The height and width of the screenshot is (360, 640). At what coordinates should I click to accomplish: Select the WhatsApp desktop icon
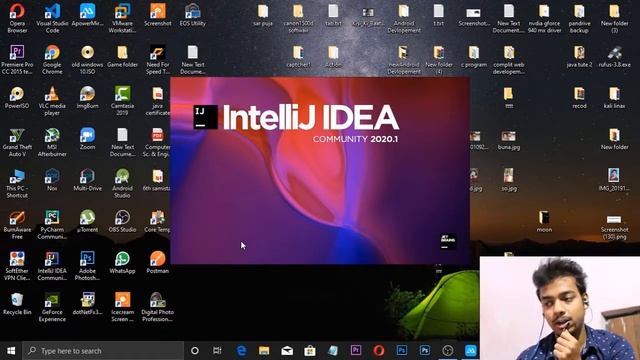pos(122,262)
